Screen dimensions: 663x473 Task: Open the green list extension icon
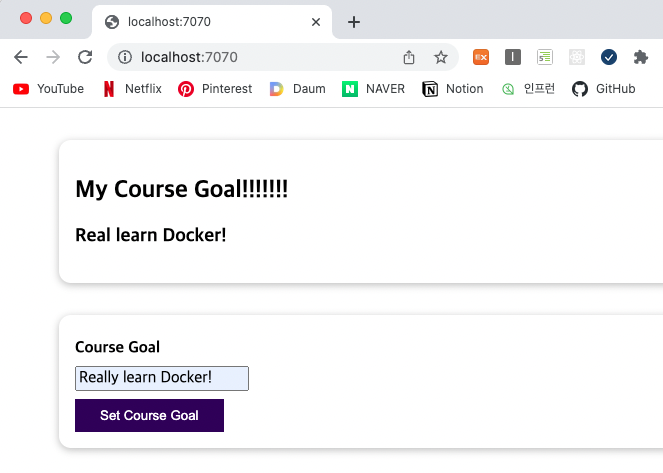(x=545, y=57)
